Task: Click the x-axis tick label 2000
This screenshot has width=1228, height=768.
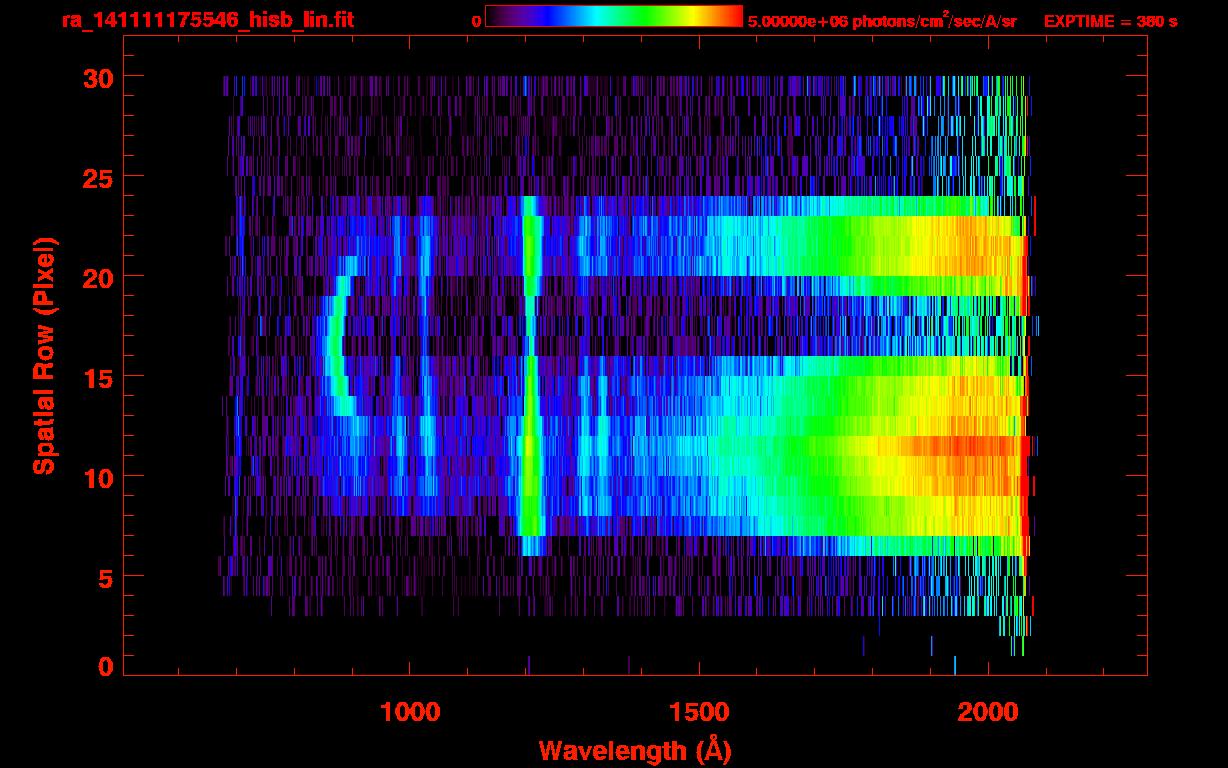Action: click(x=989, y=712)
